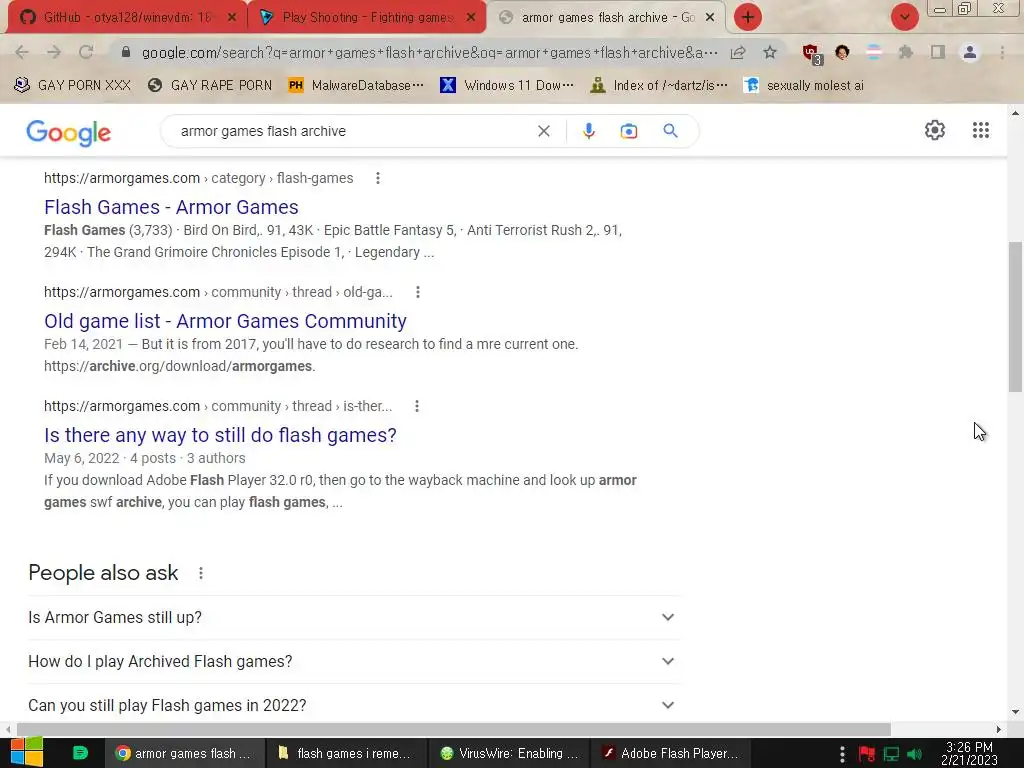Open the Windows Start menu

pos(27,752)
